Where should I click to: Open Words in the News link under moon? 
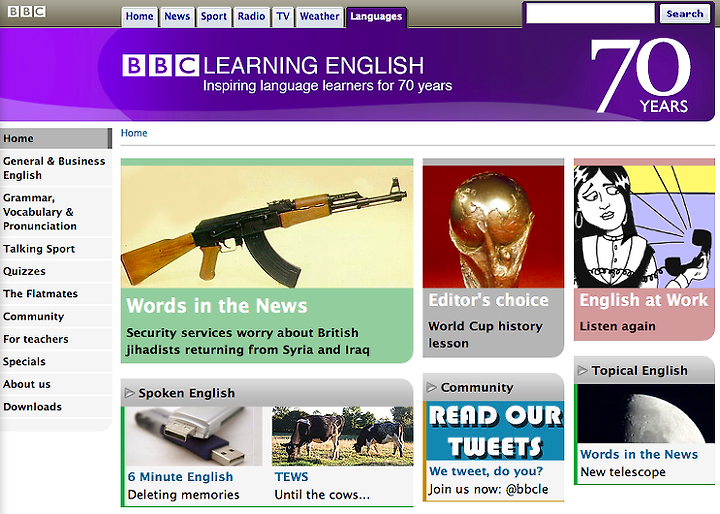[x=639, y=454]
